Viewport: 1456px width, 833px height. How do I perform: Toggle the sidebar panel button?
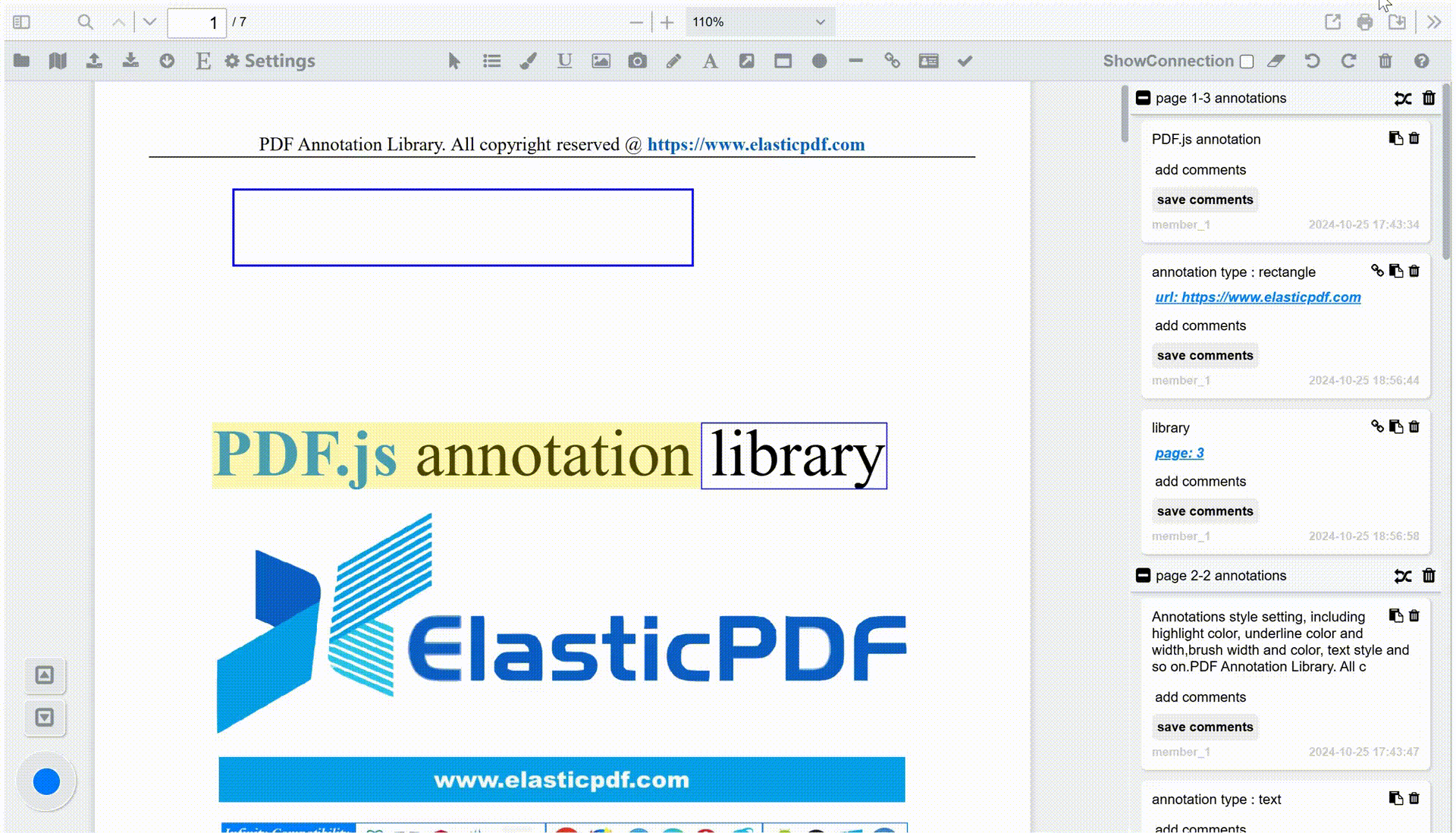point(21,22)
